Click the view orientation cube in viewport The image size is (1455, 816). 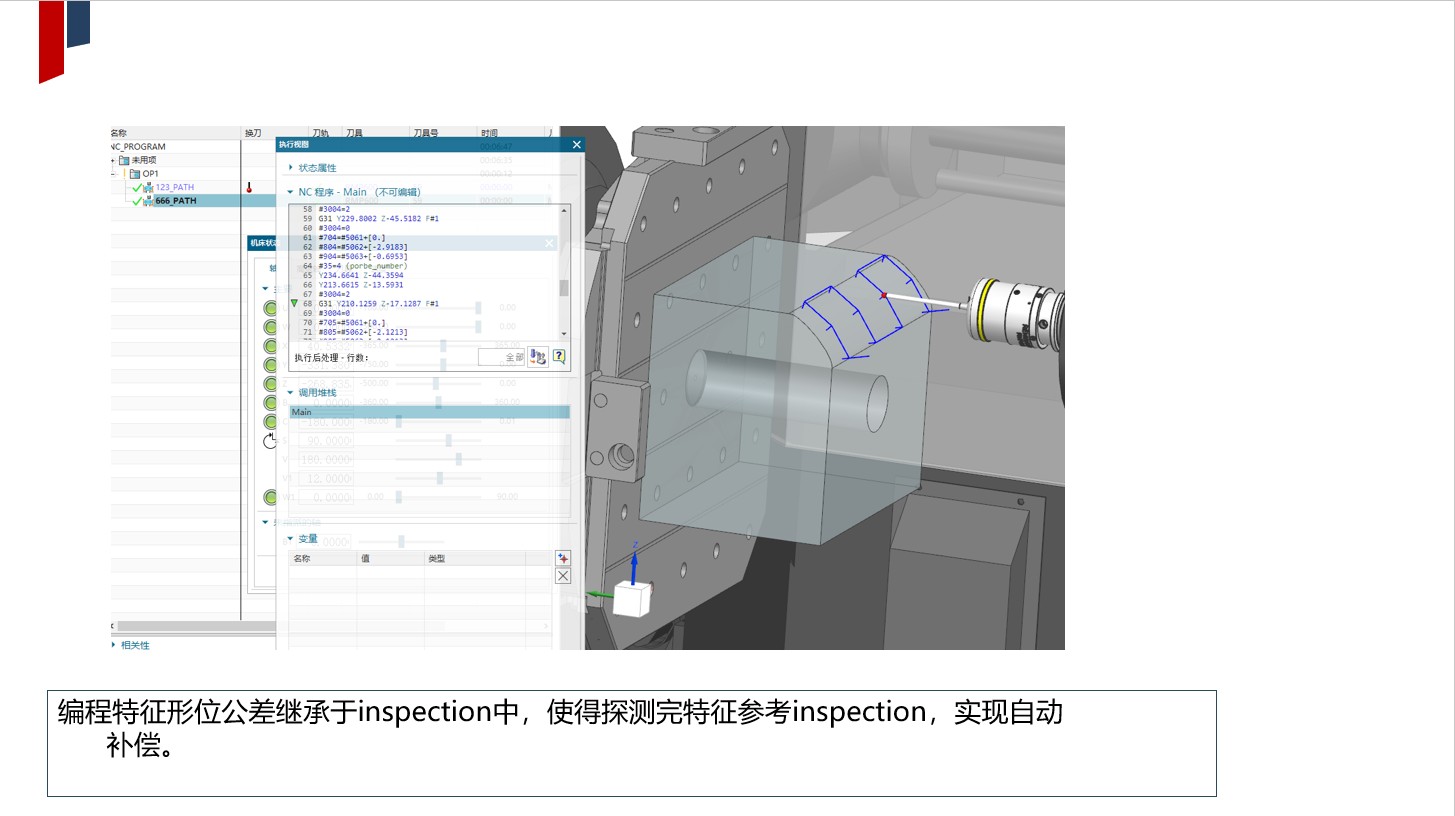tap(632, 600)
